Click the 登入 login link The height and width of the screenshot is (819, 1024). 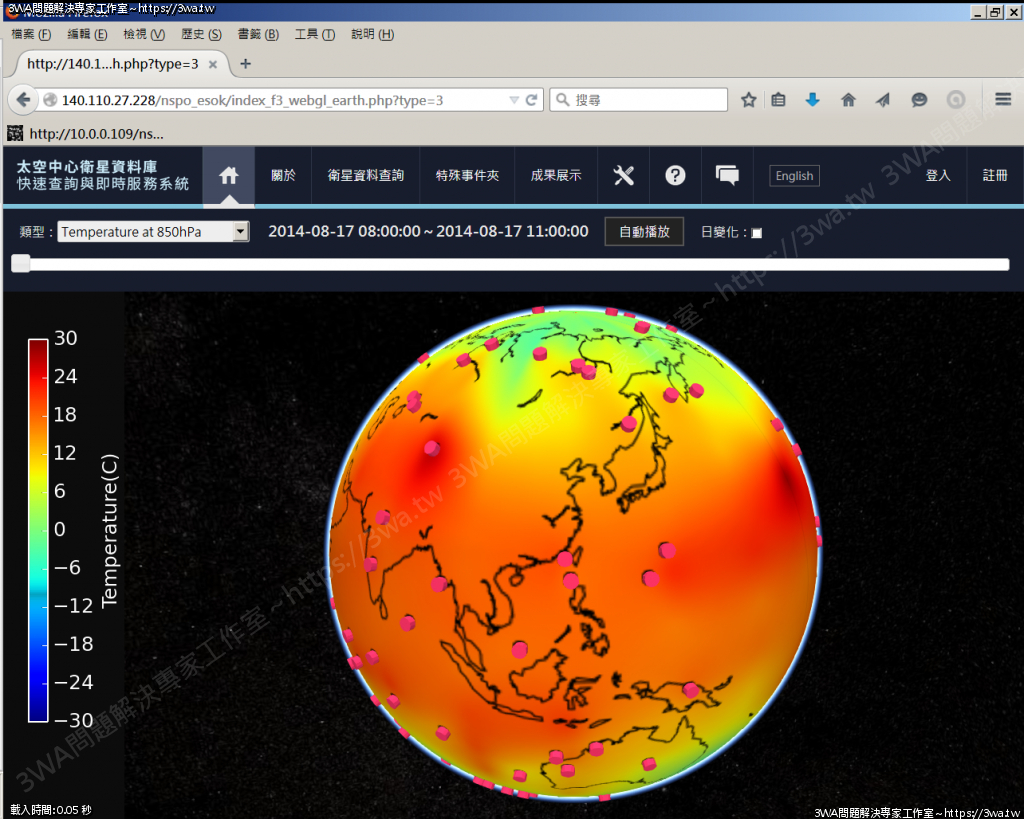tap(938, 175)
